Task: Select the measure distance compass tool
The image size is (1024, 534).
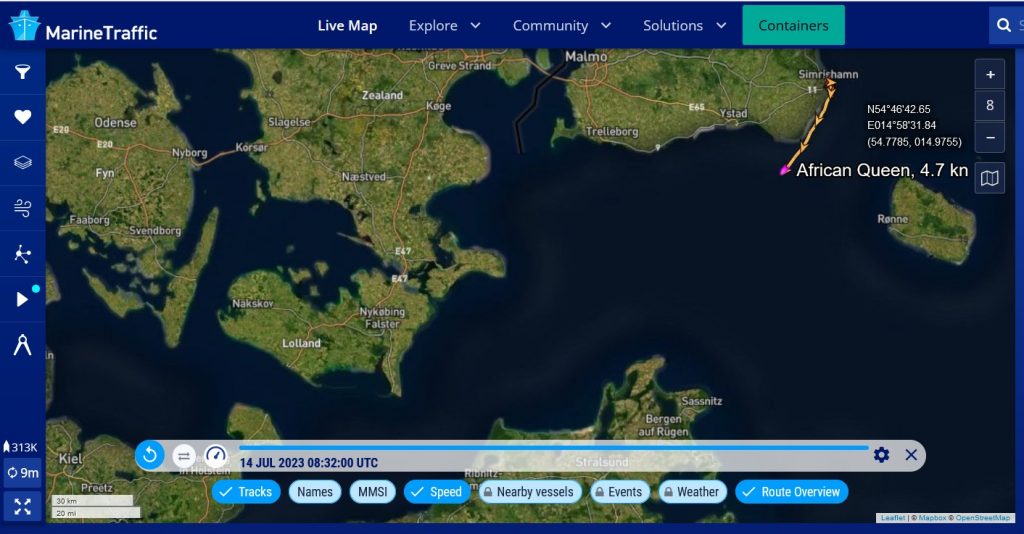Action: [22, 345]
